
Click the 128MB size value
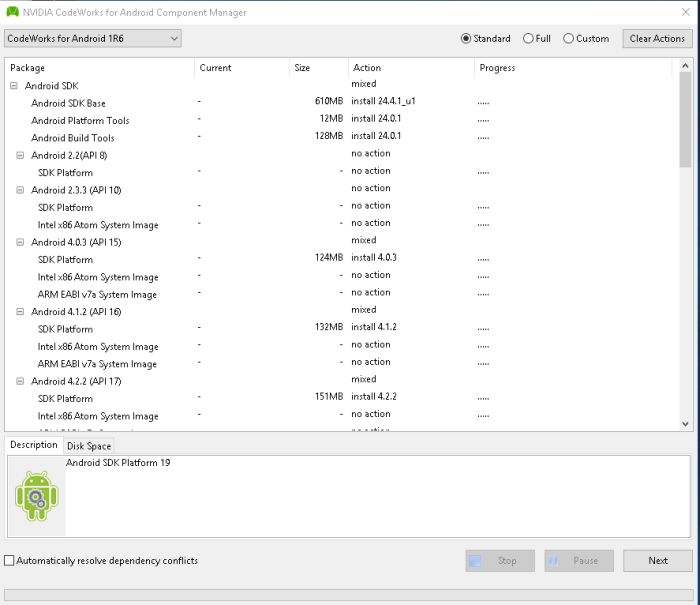pos(329,136)
